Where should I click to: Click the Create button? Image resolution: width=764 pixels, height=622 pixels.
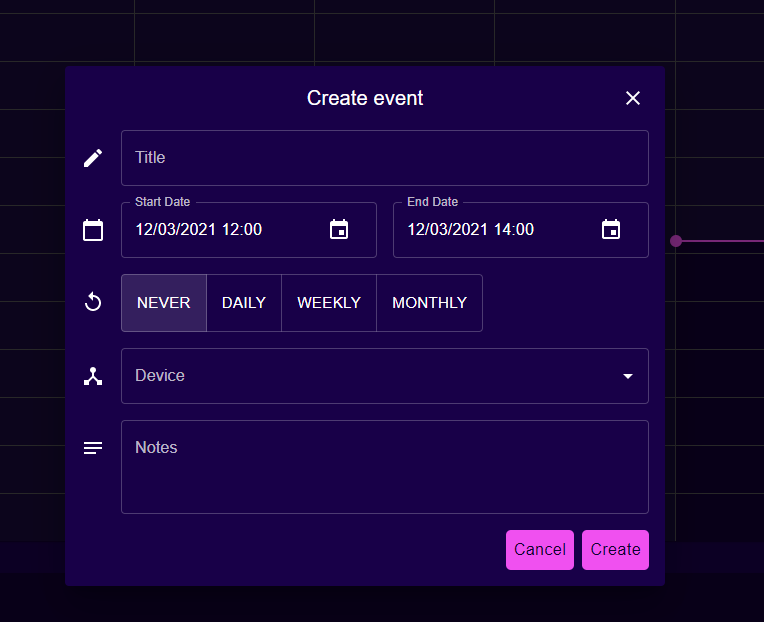(615, 550)
